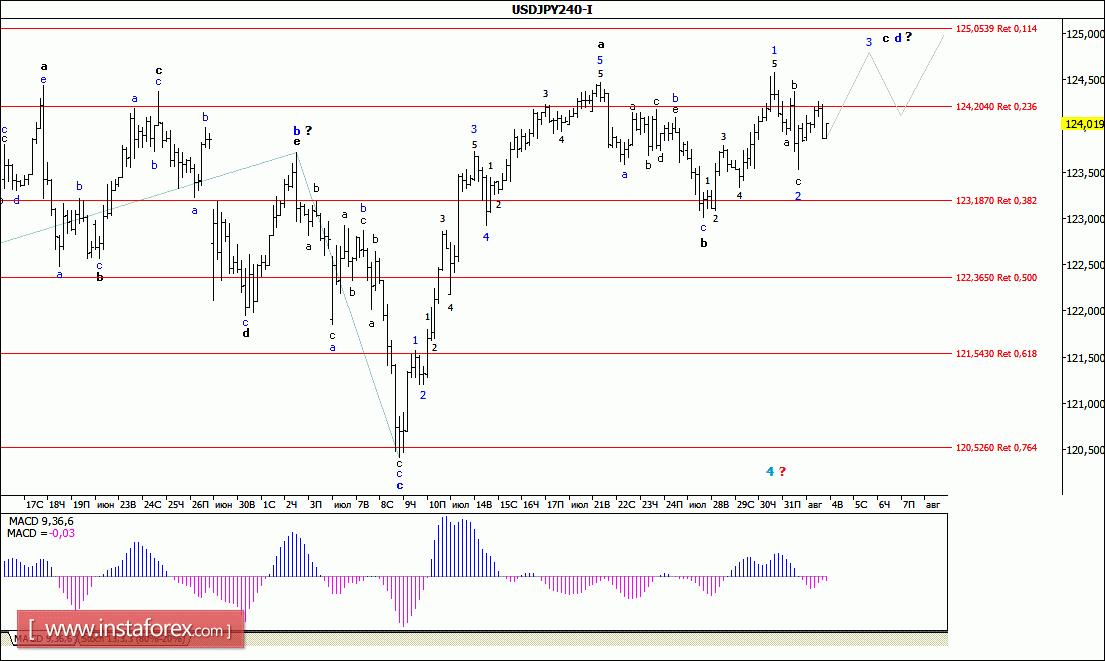The image size is (1105, 661).
Task: Click the 10П date on time axis
Action: tap(437, 505)
